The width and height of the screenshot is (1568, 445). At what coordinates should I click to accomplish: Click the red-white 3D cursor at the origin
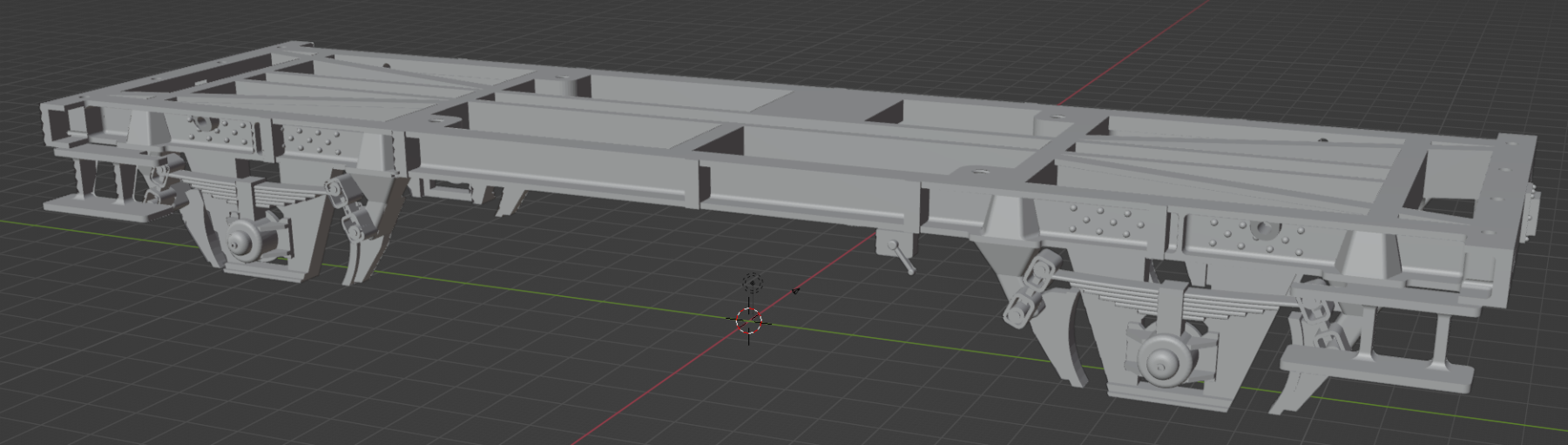click(748, 320)
